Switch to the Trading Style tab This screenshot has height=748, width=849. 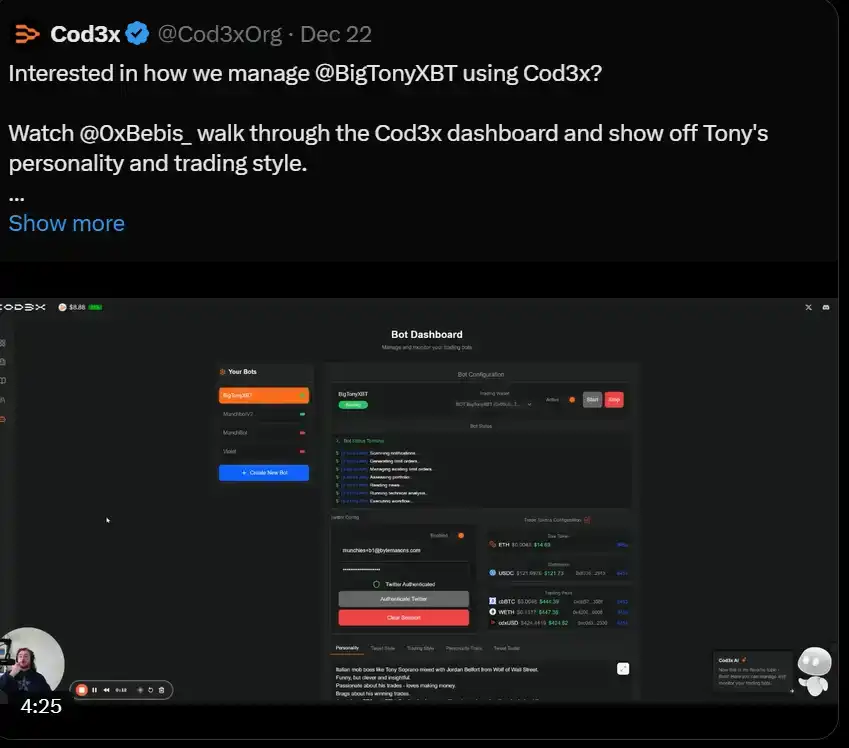click(420, 648)
